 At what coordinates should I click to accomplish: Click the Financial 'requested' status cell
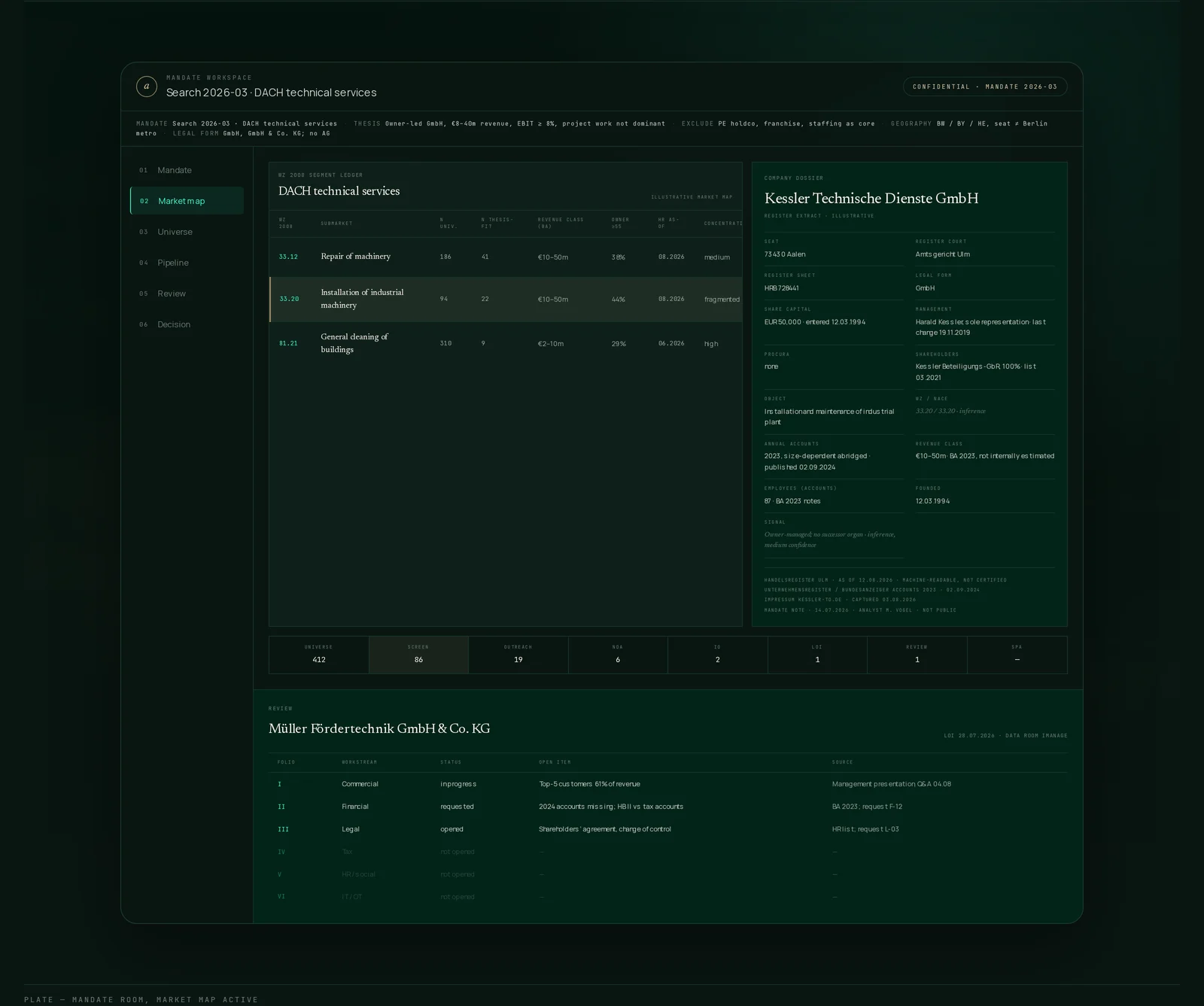[458, 807]
